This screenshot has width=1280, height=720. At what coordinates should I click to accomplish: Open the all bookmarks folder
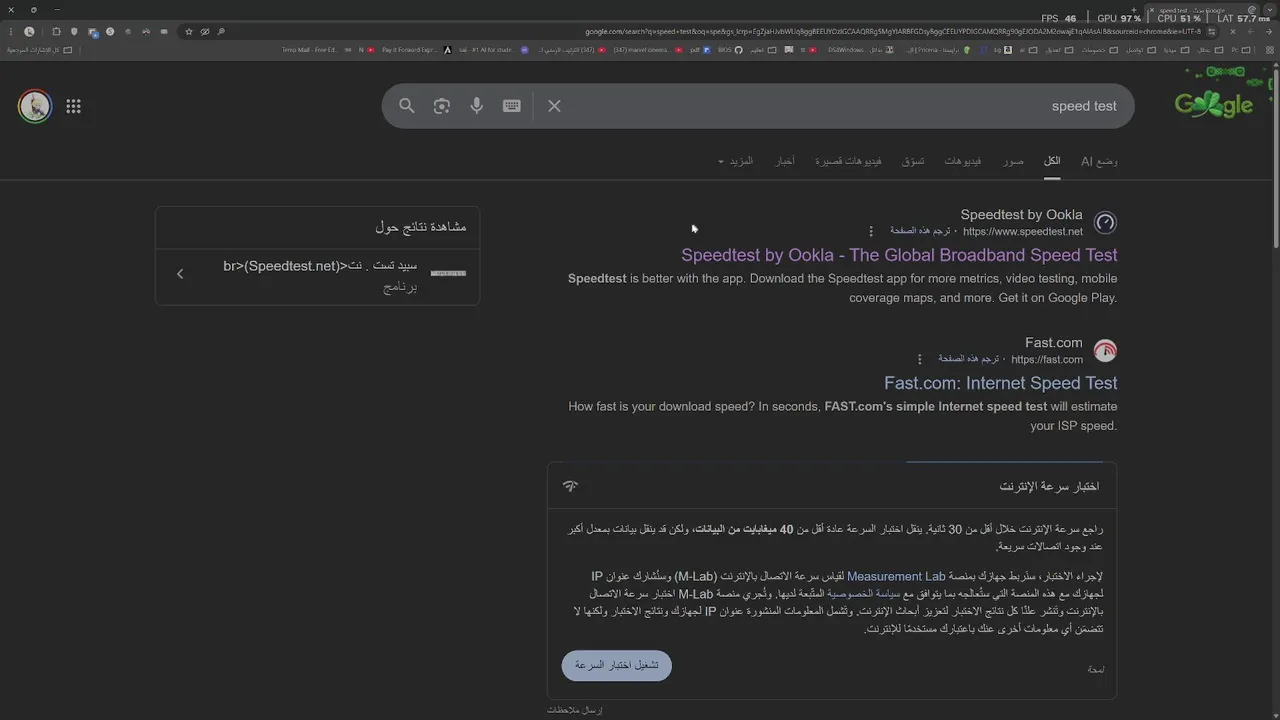tap(40, 50)
